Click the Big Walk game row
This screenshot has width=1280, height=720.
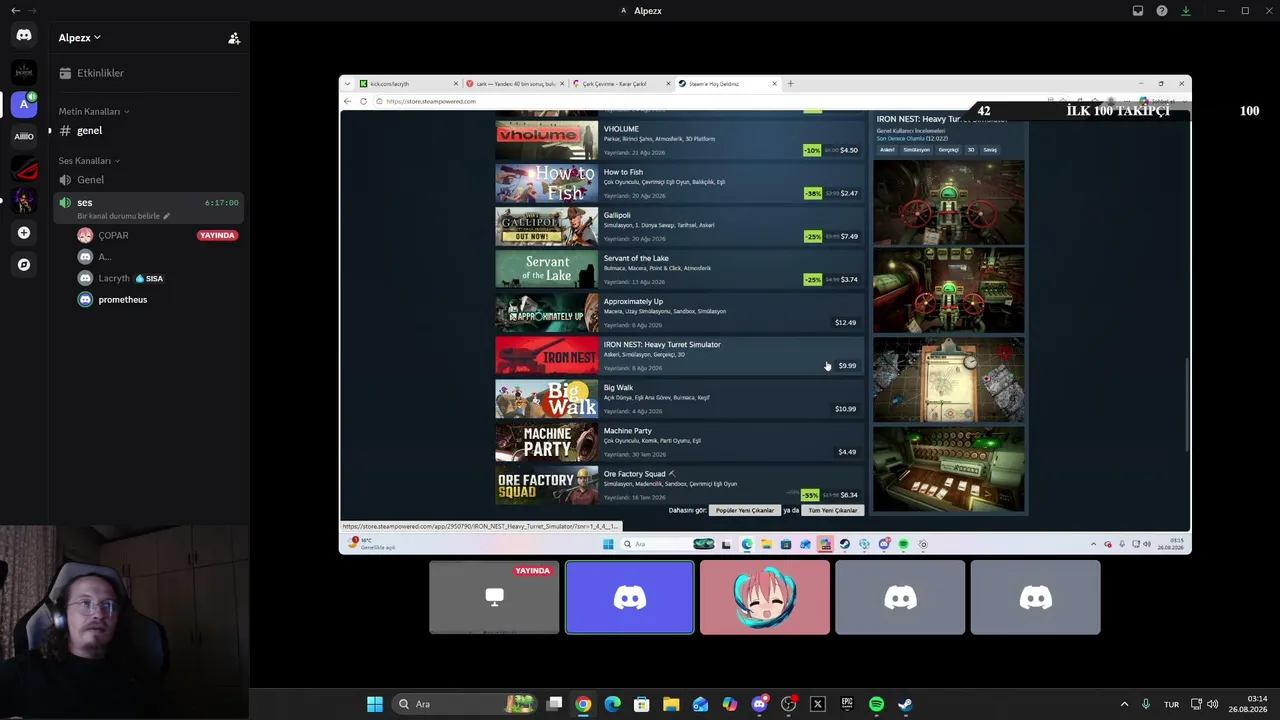tap(679, 398)
